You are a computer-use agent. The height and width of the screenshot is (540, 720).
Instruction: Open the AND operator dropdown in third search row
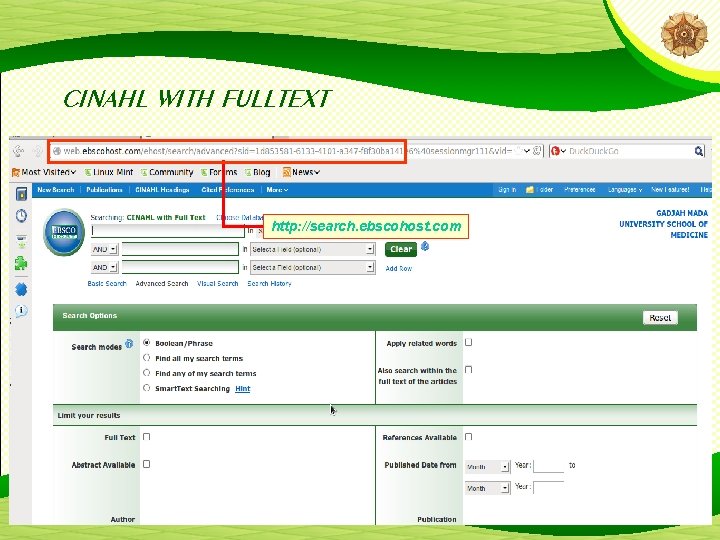coord(104,267)
